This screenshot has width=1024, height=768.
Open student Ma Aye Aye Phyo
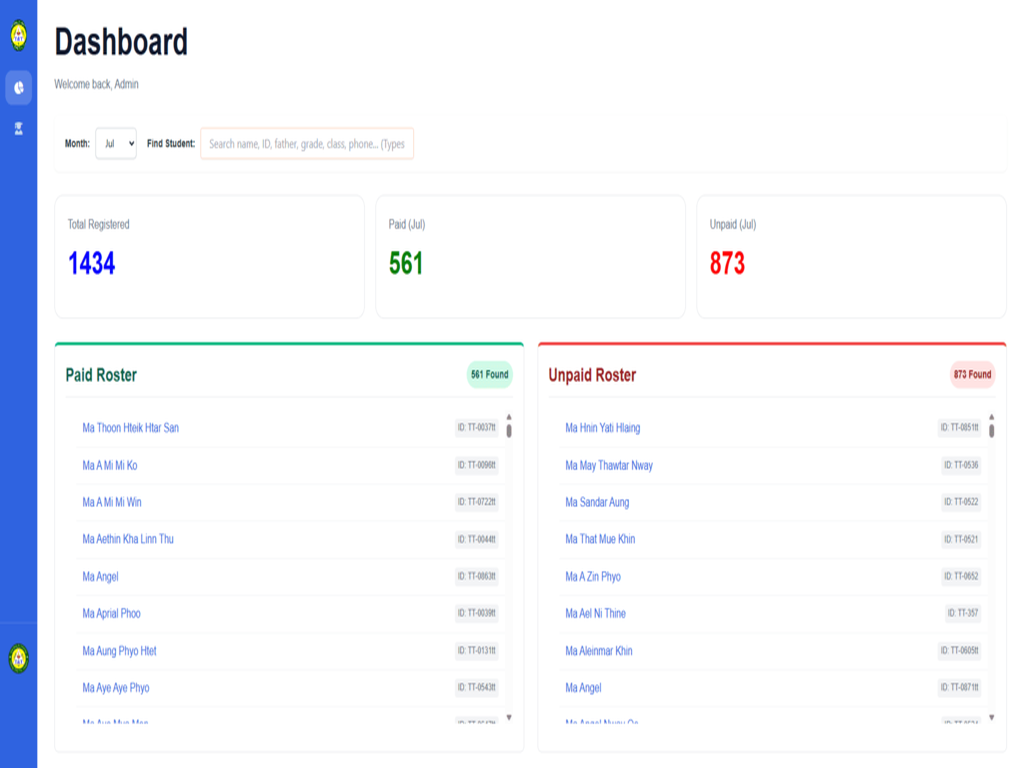point(116,688)
